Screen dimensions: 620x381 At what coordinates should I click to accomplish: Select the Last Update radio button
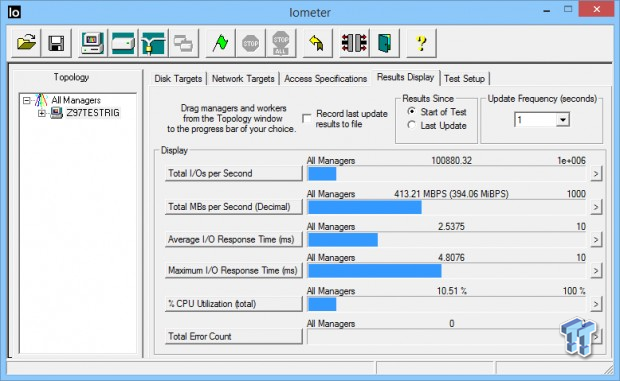412,125
